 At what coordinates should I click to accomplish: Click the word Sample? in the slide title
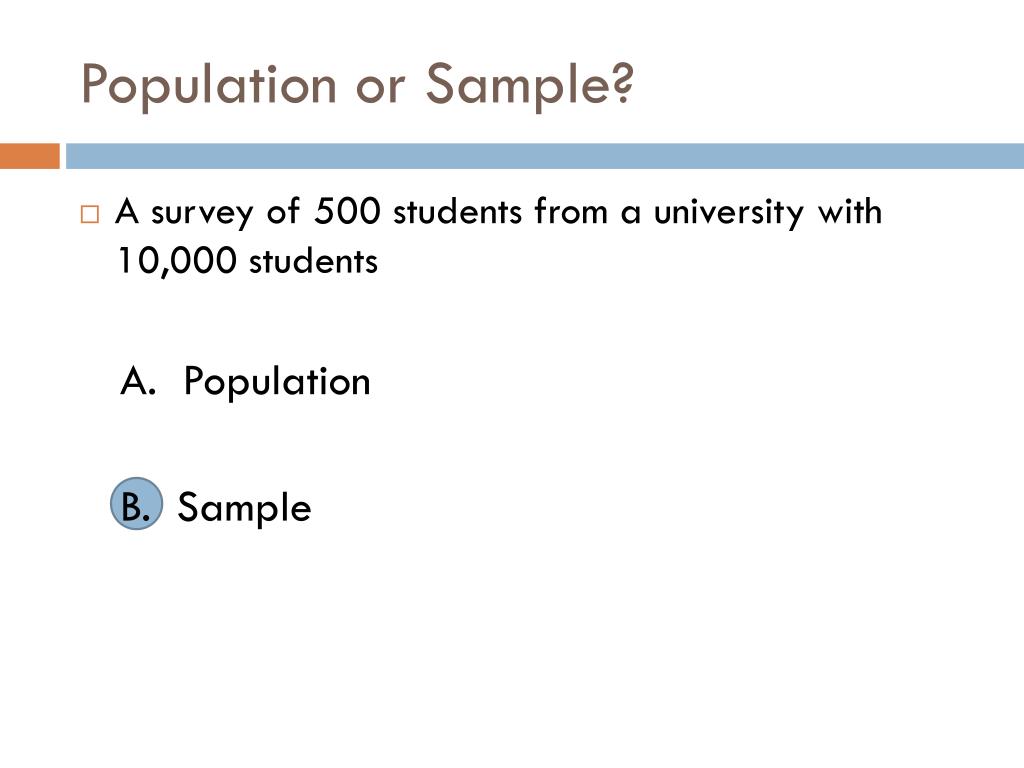click(530, 86)
